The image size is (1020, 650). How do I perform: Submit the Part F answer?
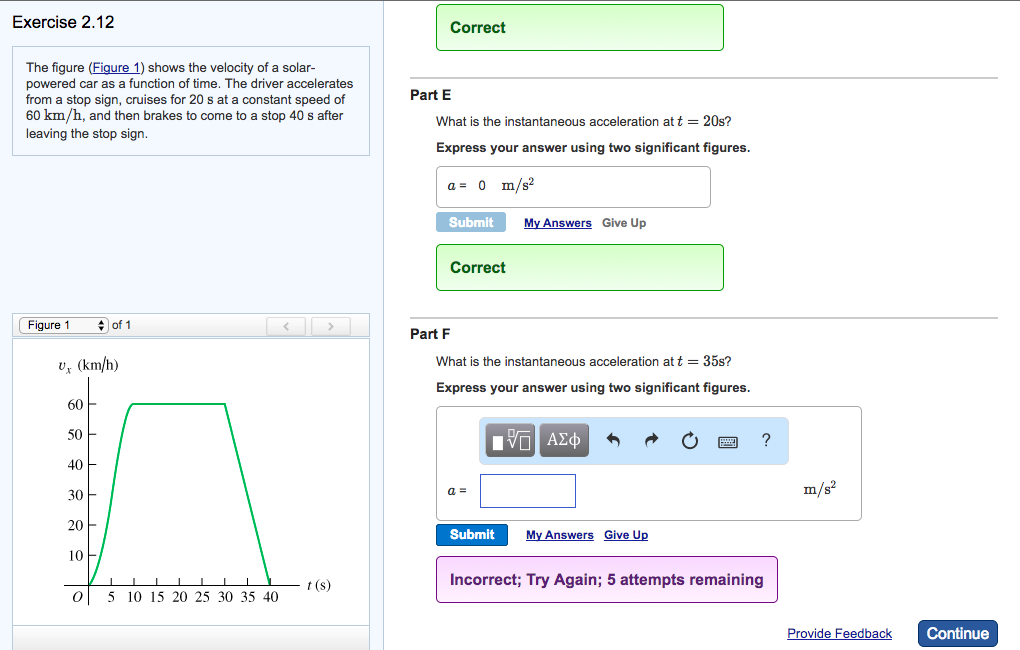(471, 534)
